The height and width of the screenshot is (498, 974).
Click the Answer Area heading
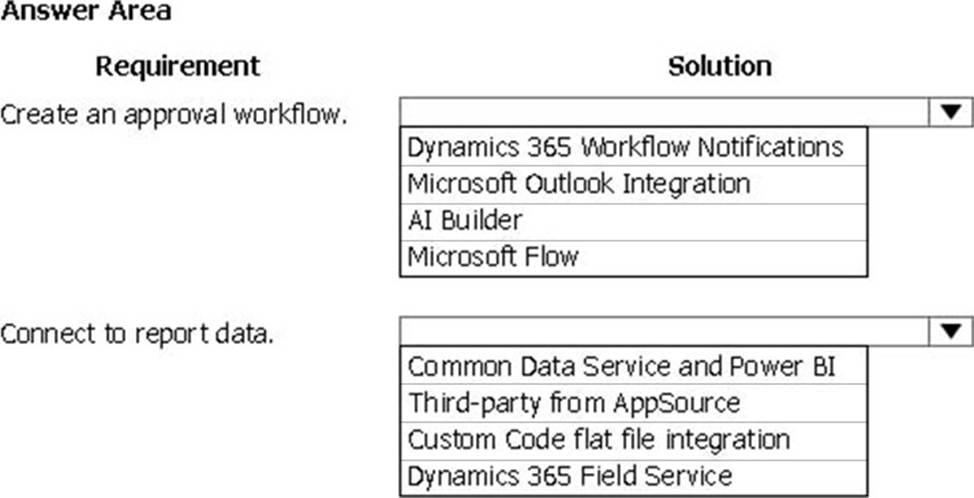click(x=86, y=11)
